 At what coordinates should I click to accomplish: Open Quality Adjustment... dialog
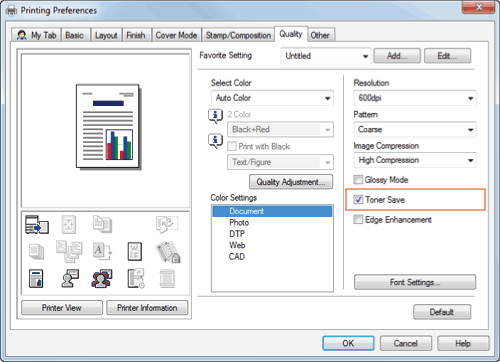coord(291,182)
